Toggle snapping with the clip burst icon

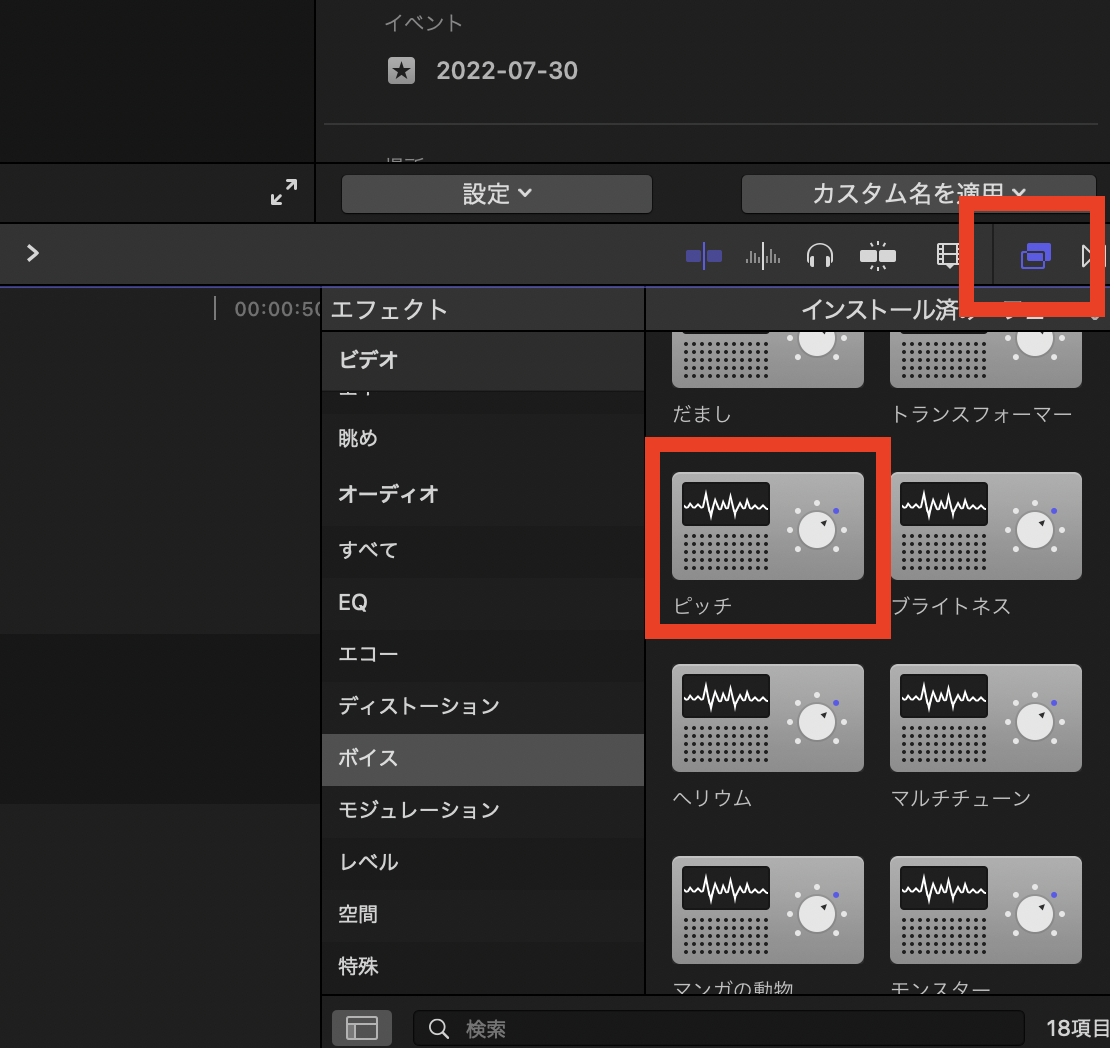pyautogui.click(x=877, y=256)
